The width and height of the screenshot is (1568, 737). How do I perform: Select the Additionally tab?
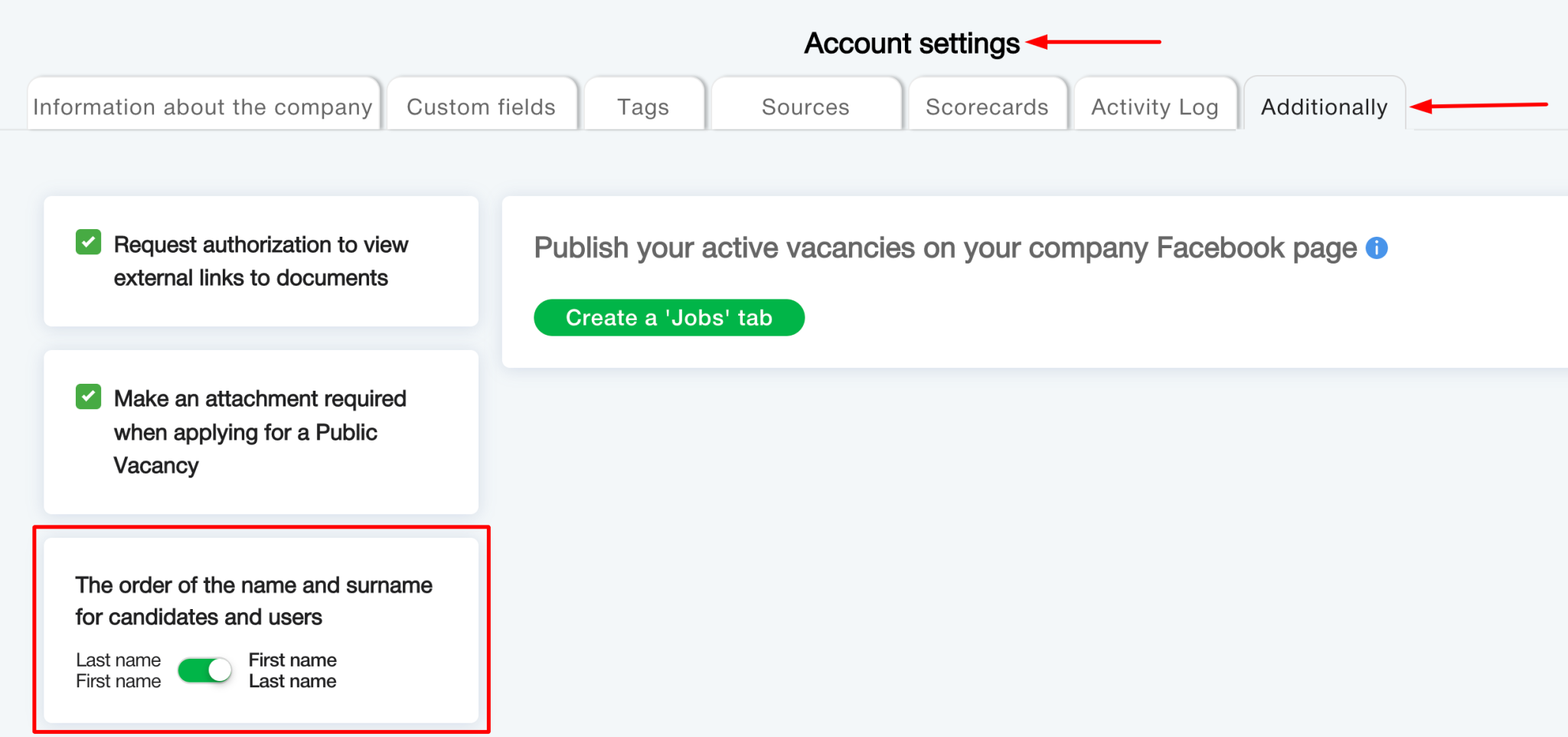coord(1324,106)
